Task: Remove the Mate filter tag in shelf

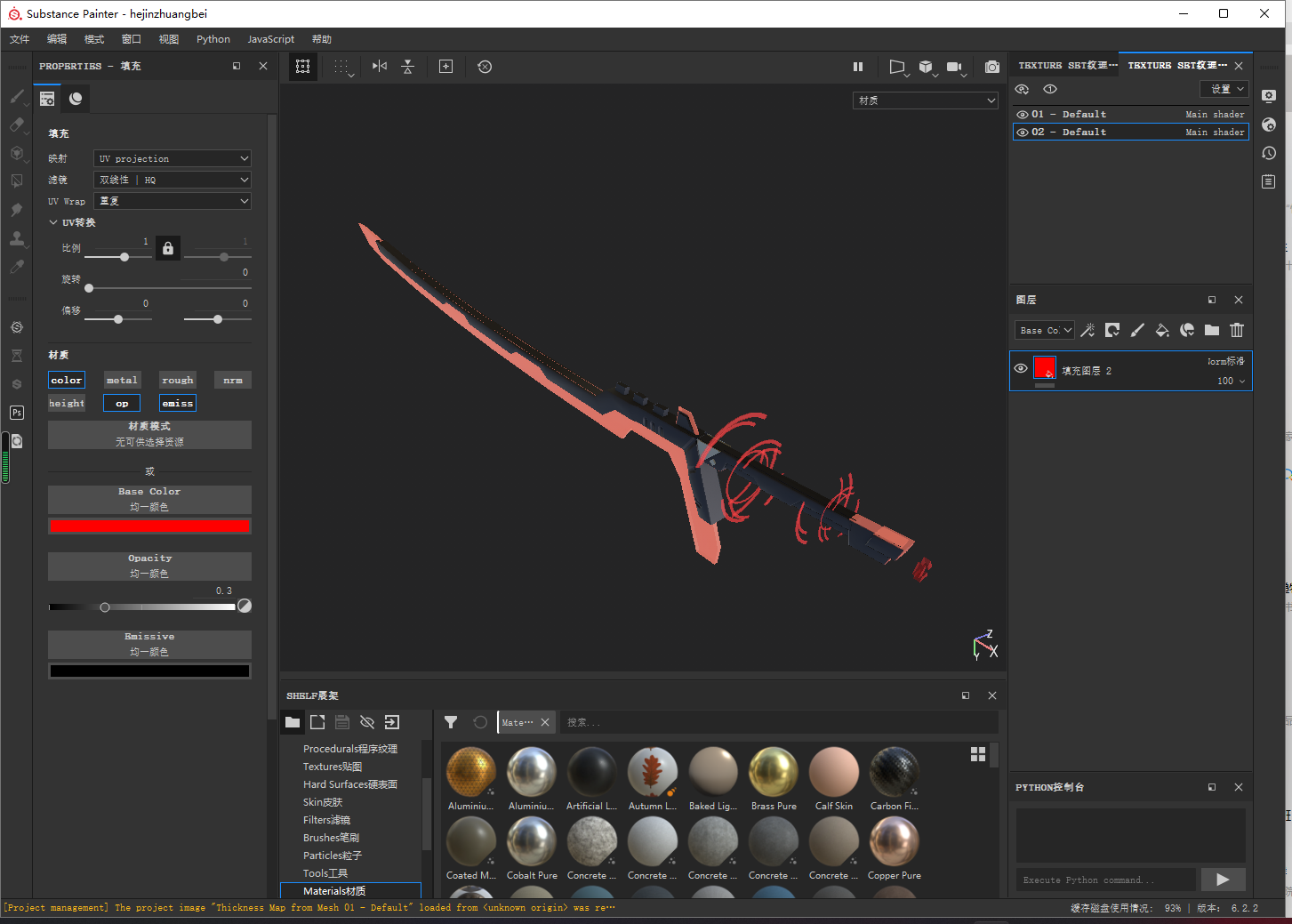Action: point(545,722)
